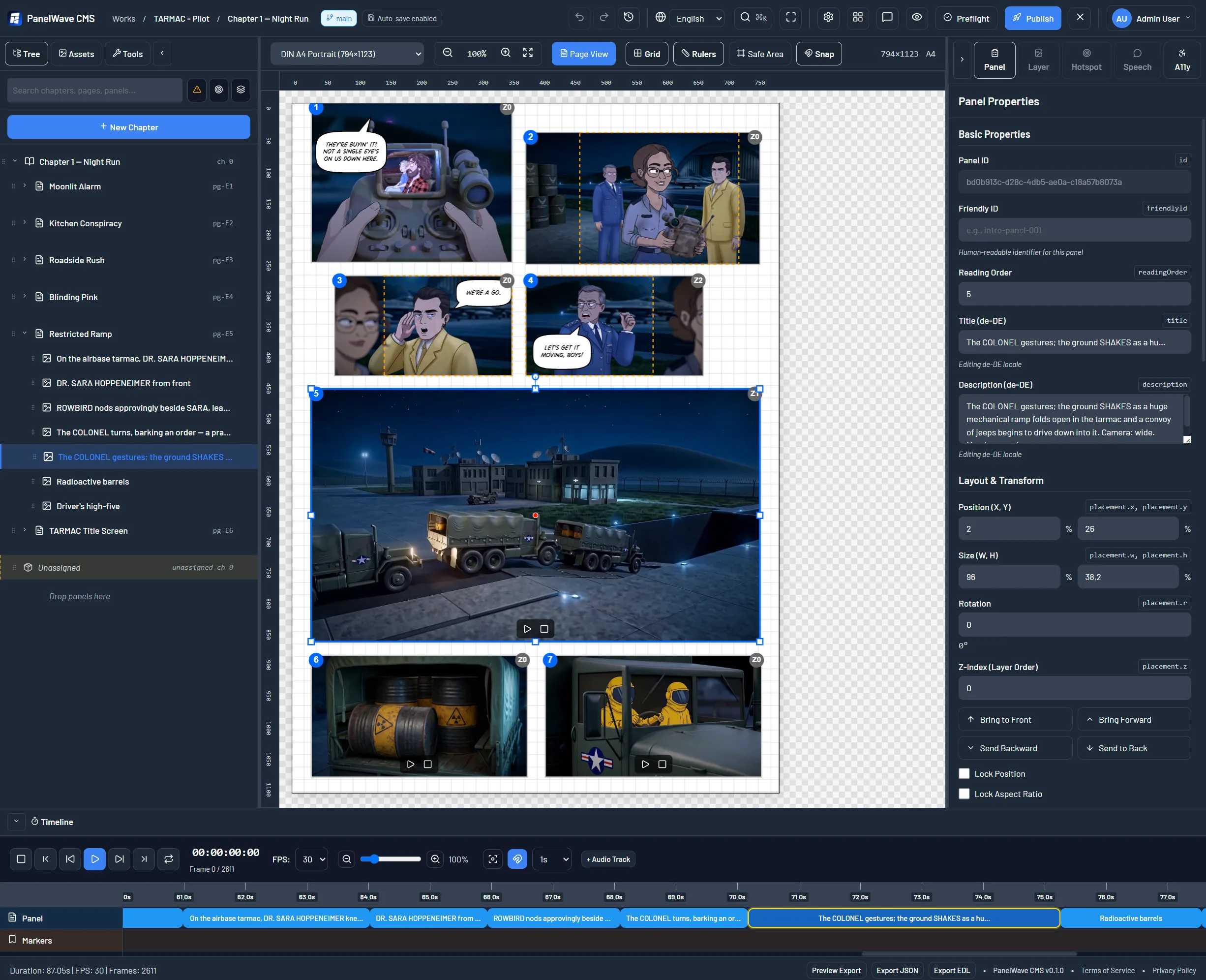Open the 1s interval dropdown

tap(551, 859)
